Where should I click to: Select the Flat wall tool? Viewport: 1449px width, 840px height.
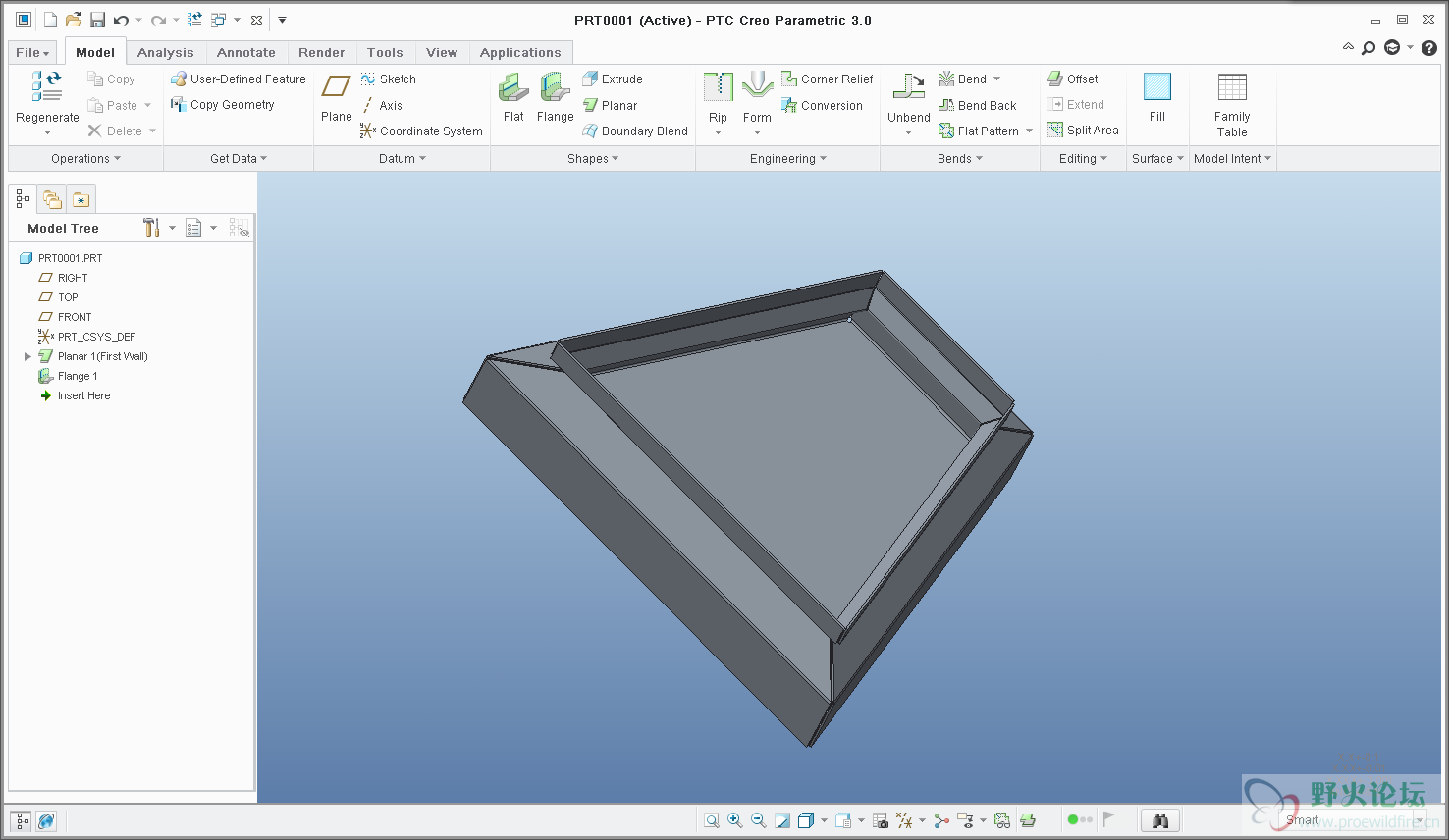pos(513,98)
